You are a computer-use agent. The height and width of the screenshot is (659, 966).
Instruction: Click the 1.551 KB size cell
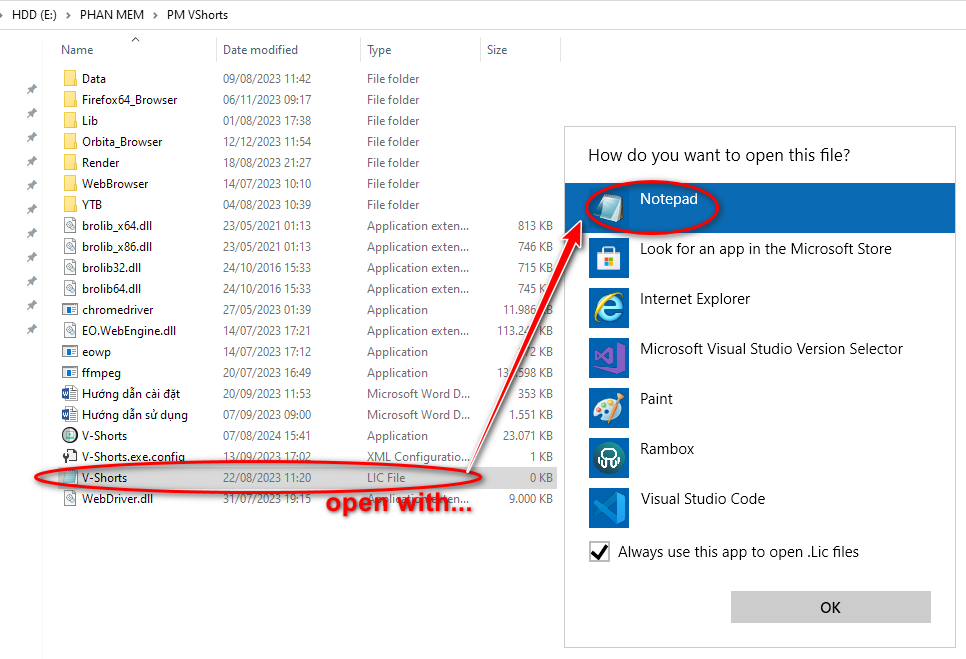coord(530,414)
